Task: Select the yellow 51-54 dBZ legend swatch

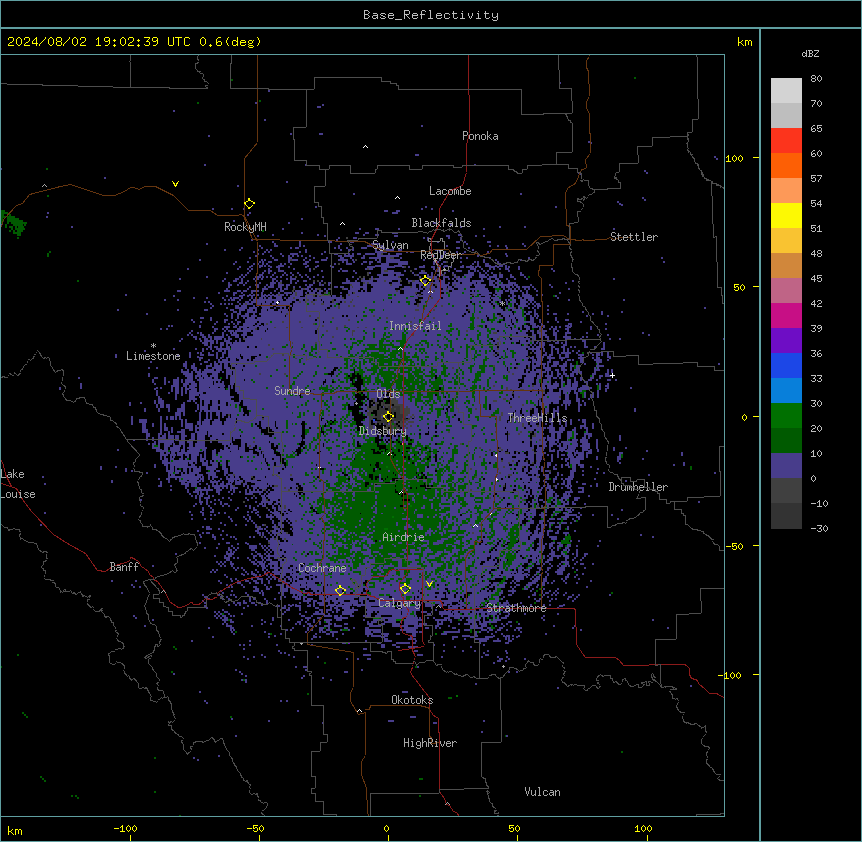Action: click(x=786, y=215)
